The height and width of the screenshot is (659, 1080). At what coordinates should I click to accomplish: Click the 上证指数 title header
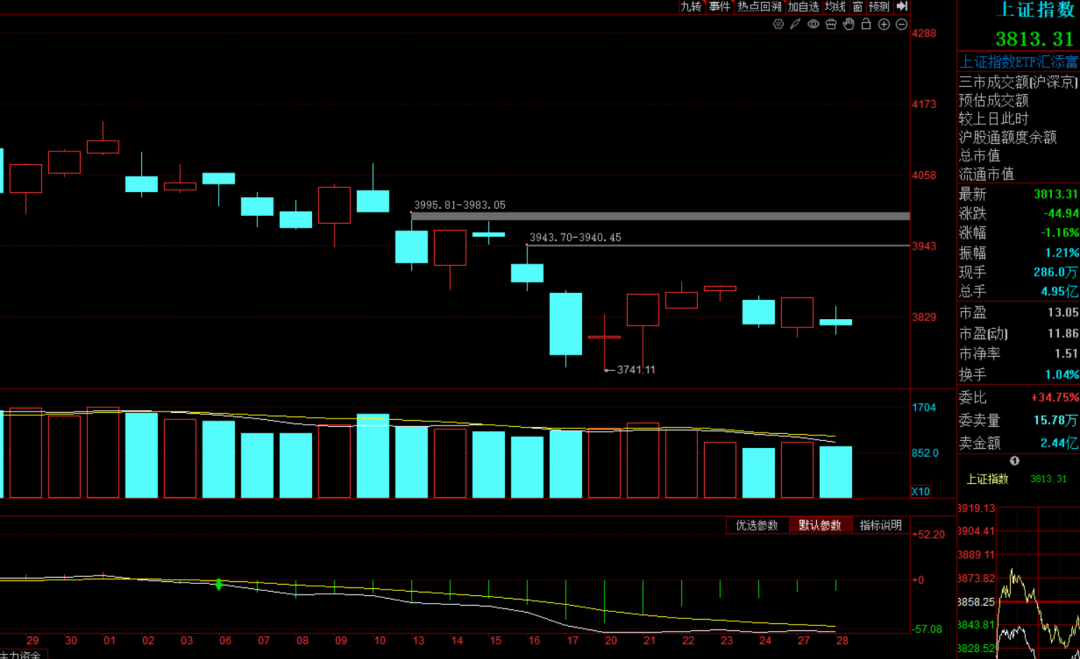pyautogui.click(x=1037, y=10)
